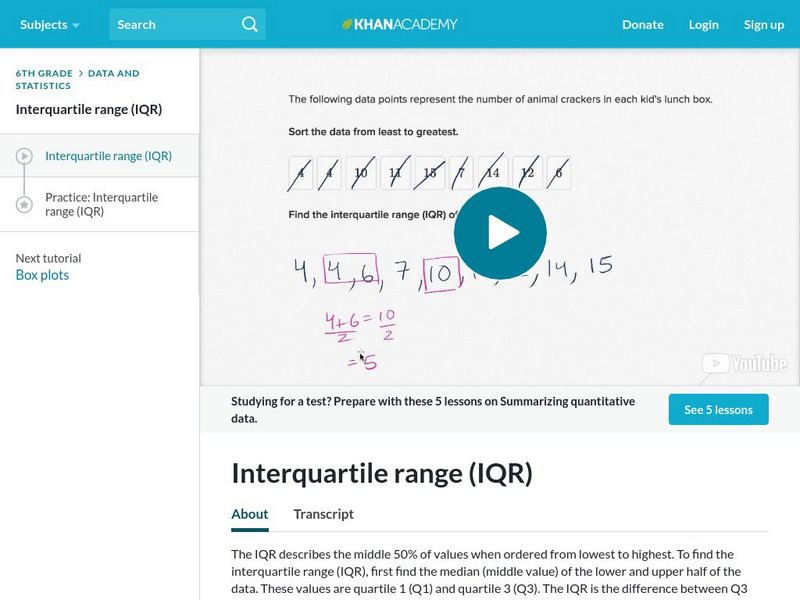This screenshot has width=800, height=600.
Task: Click the Khan Academy leaf logo
Action: click(347, 24)
